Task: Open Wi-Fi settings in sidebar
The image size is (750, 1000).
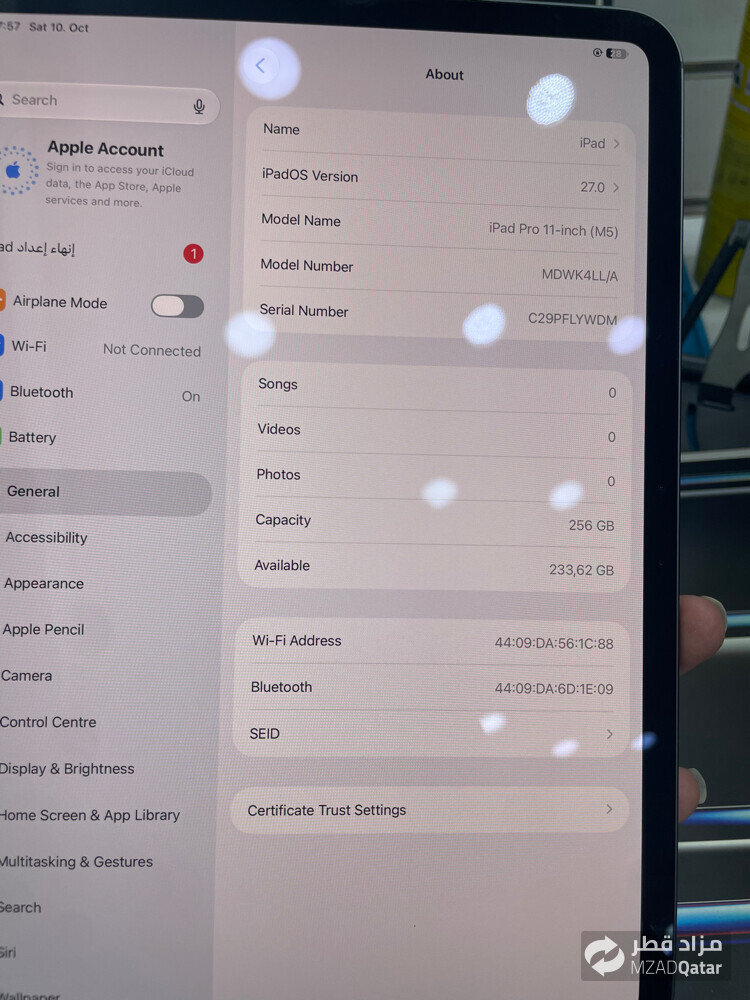Action: (102, 348)
